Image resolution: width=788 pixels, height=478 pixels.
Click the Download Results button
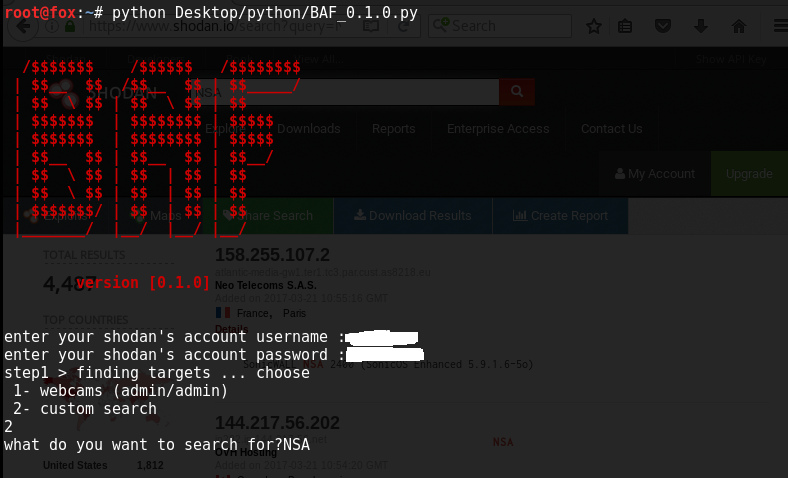point(413,216)
